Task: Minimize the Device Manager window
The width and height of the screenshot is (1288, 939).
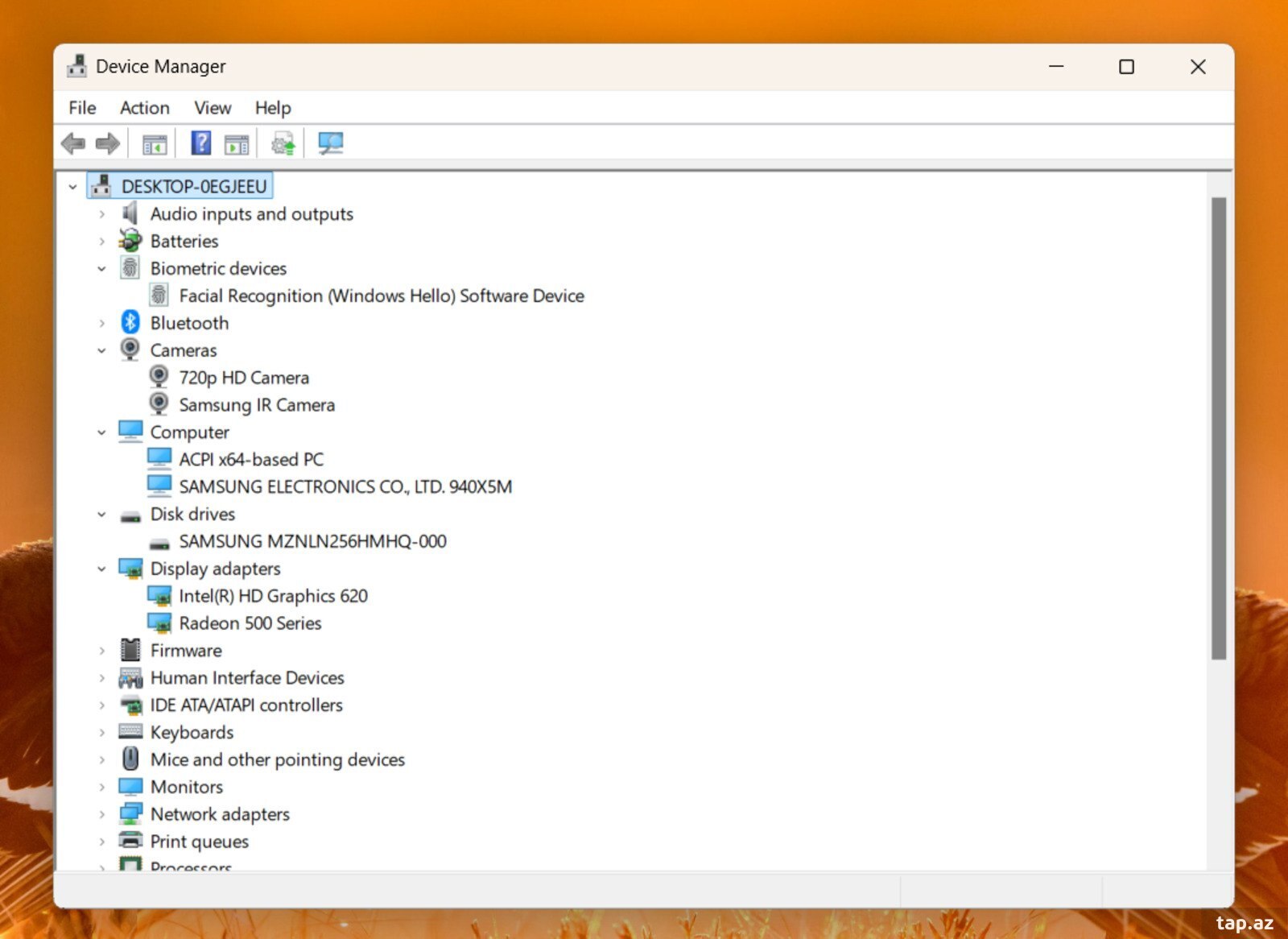Action: pos(1056,66)
